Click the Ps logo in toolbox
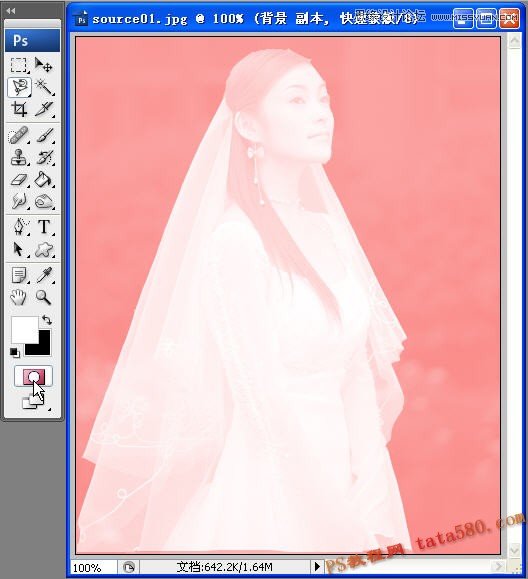The height and width of the screenshot is (579, 528). click(x=32, y=40)
